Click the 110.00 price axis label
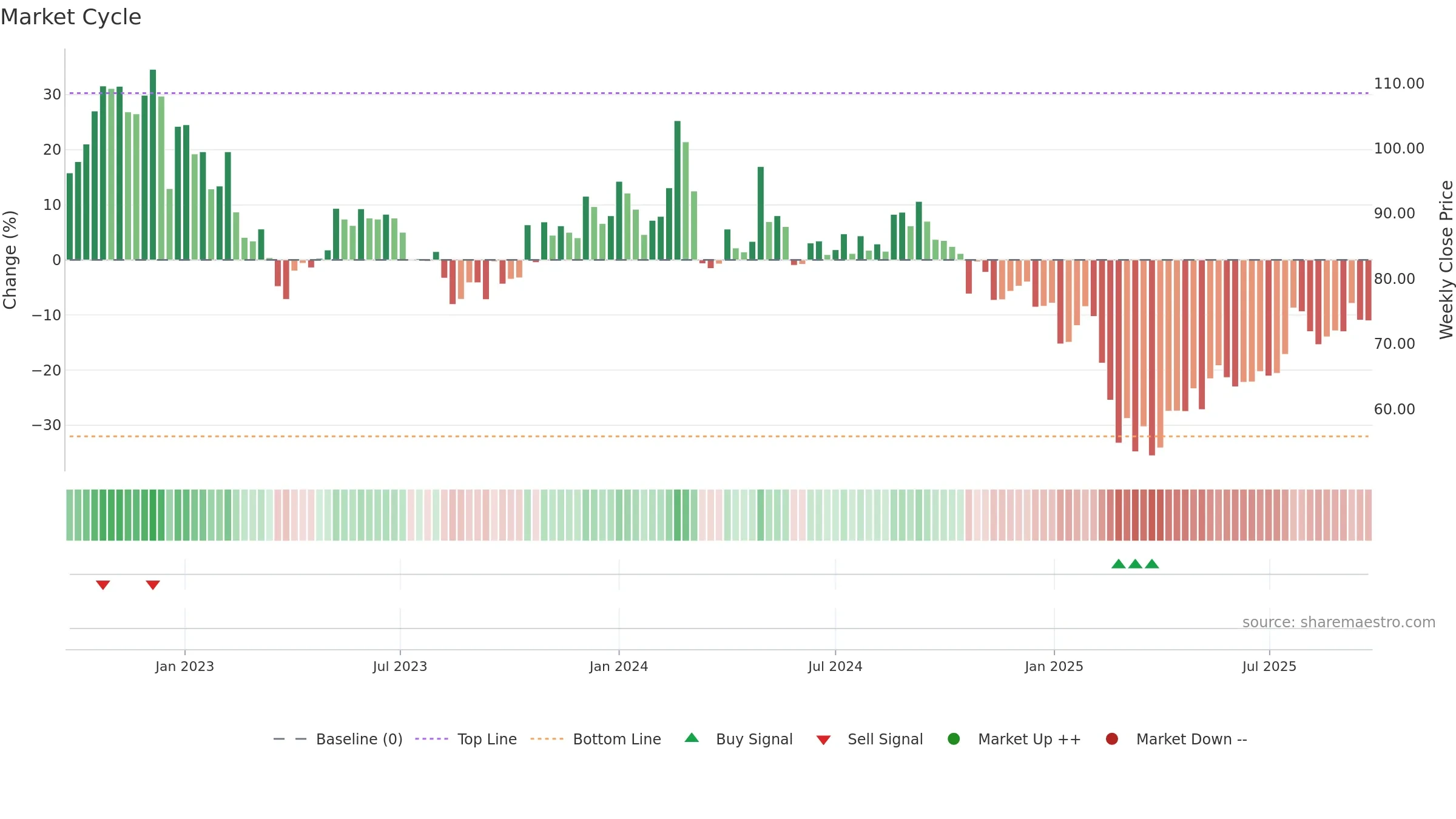Screen dimensions: 1456x819 point(1399,83)
